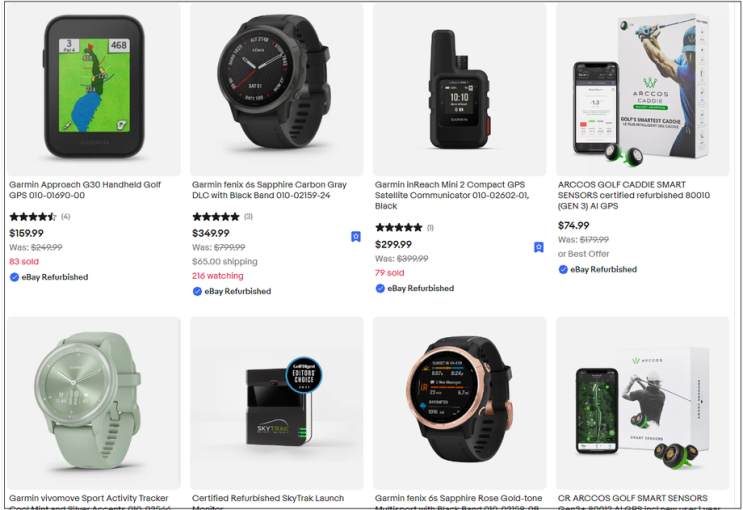The image size is (743, 510).
Task: Click the watchlist badge icon beside $349.99
Action: click(356, 237)
